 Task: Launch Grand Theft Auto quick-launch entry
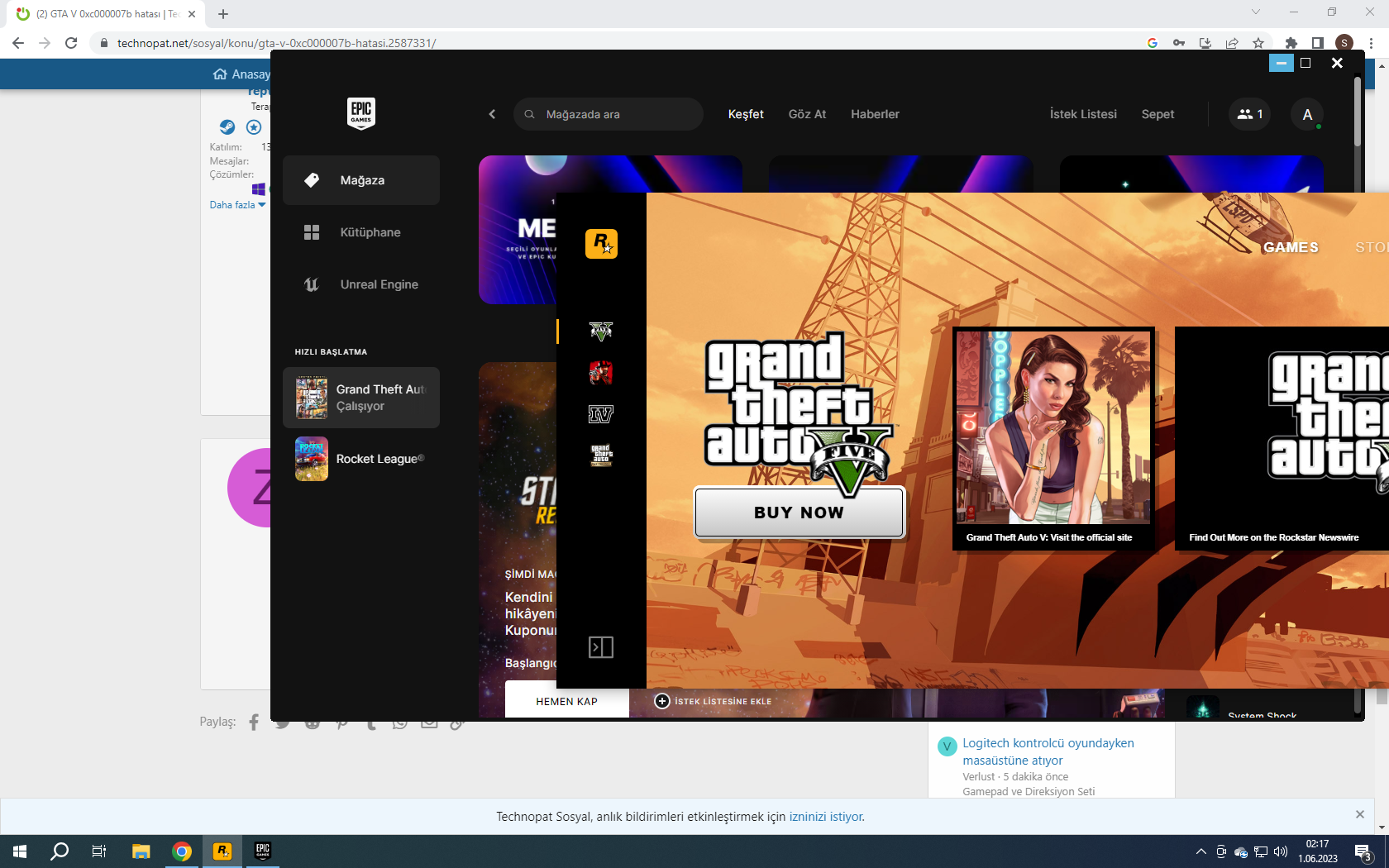click(361, 398)
